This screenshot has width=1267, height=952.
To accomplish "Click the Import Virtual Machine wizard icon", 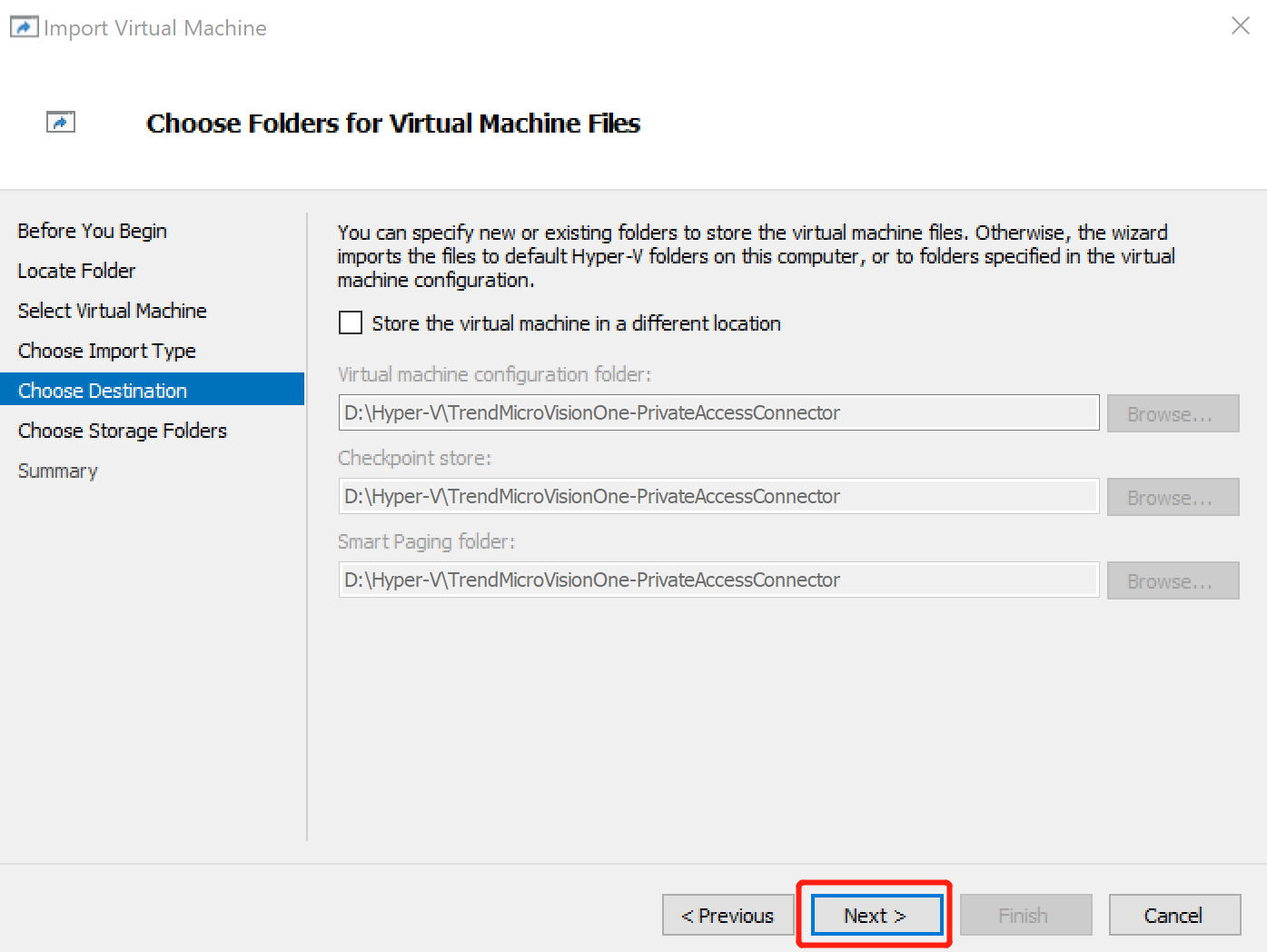I will [60, 121].
